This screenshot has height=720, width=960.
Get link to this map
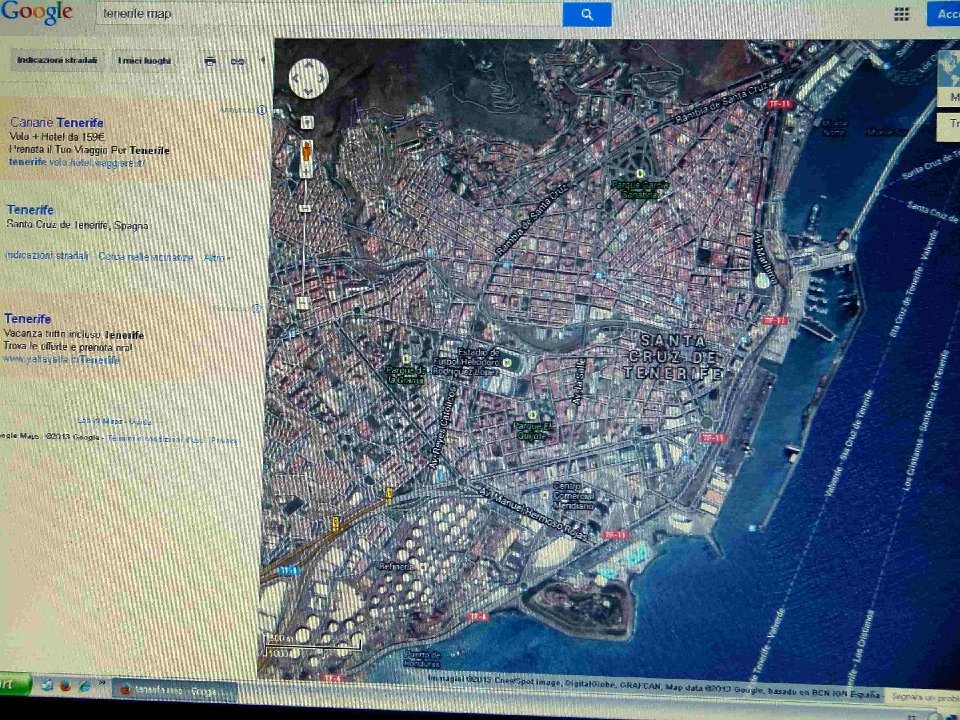(237, 61)
